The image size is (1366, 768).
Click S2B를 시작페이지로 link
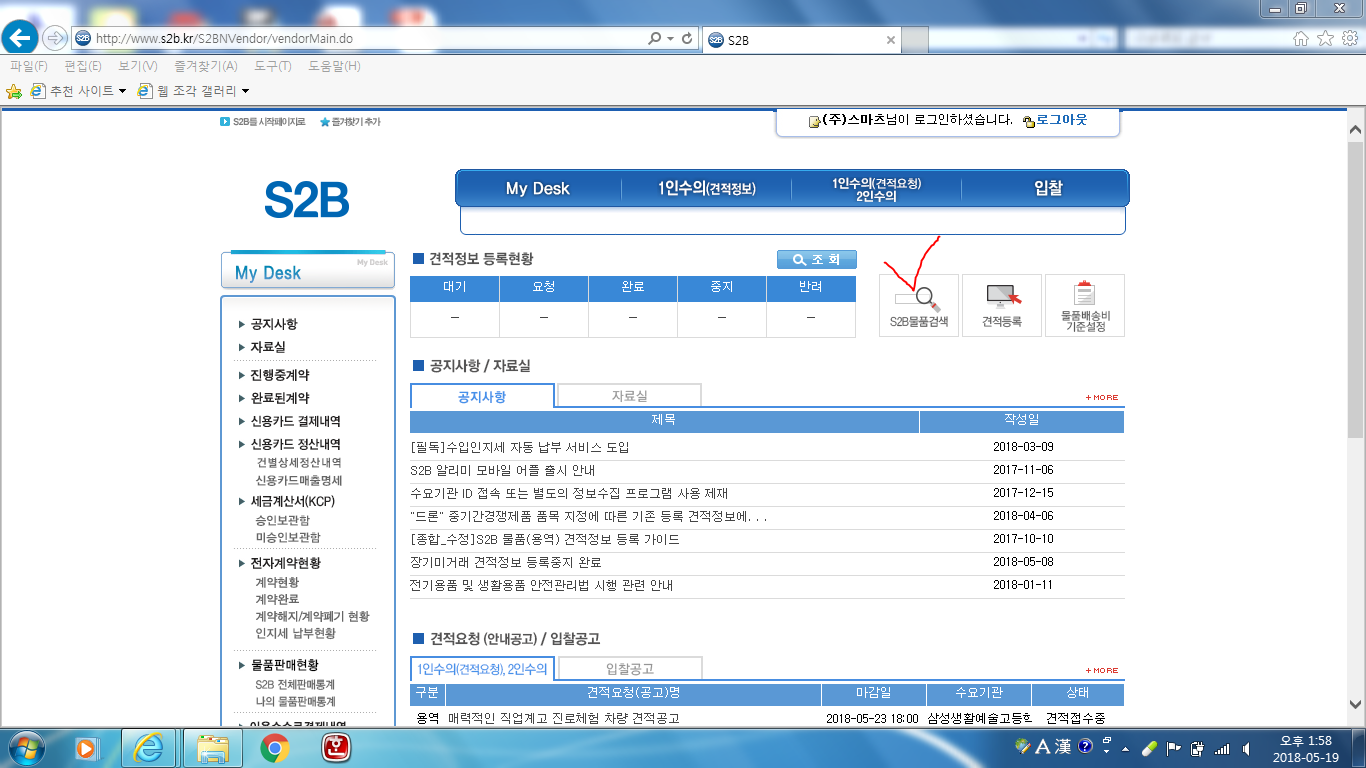click(x=262, y=122)
